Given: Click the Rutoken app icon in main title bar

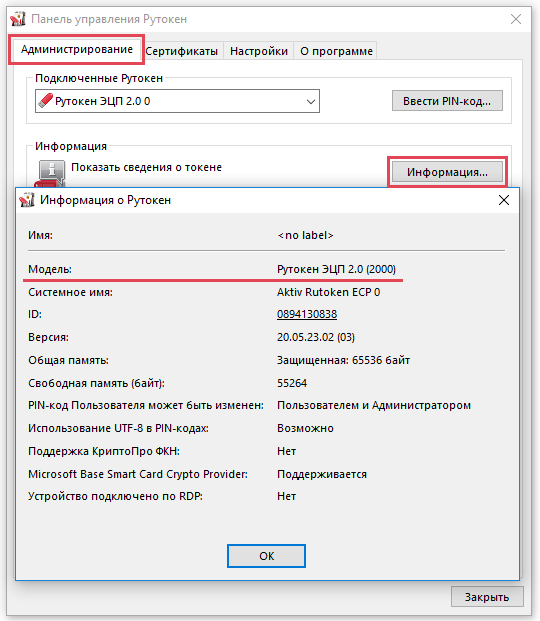Looking at the screenshot, I should [18, 19].
